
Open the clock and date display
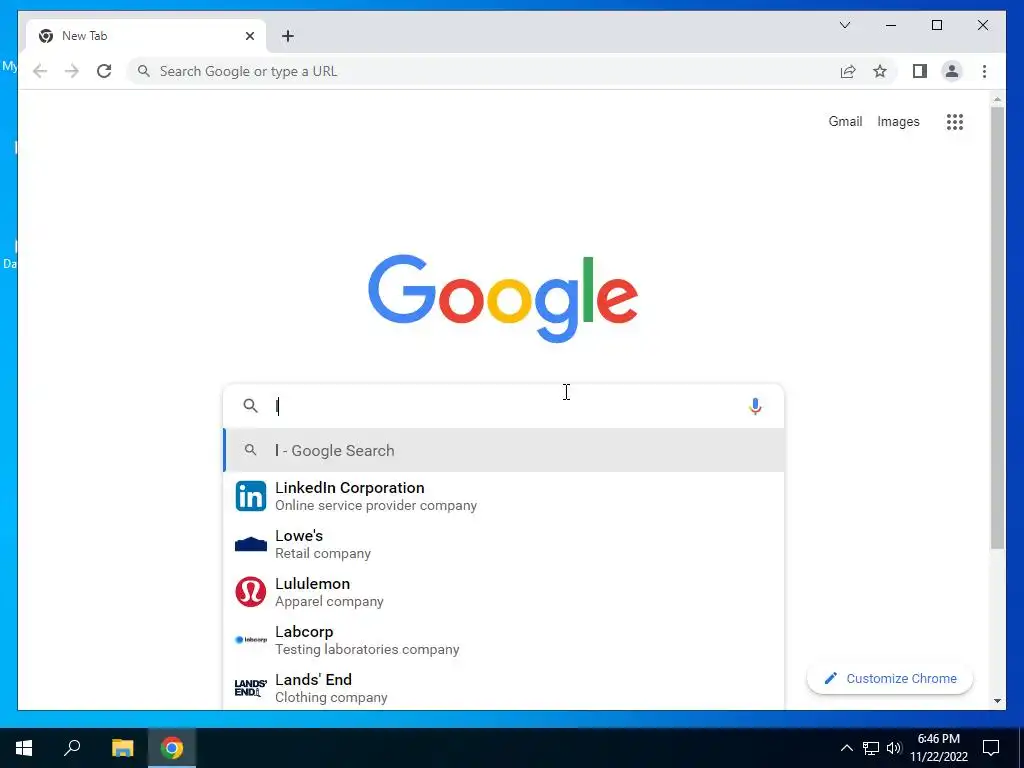938,748
